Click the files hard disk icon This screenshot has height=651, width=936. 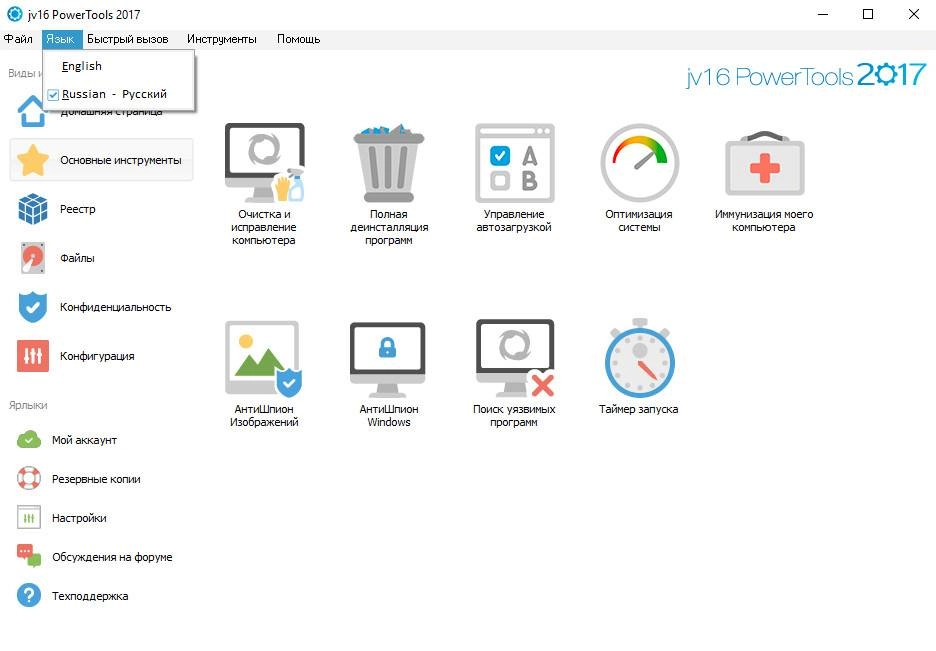33,258
